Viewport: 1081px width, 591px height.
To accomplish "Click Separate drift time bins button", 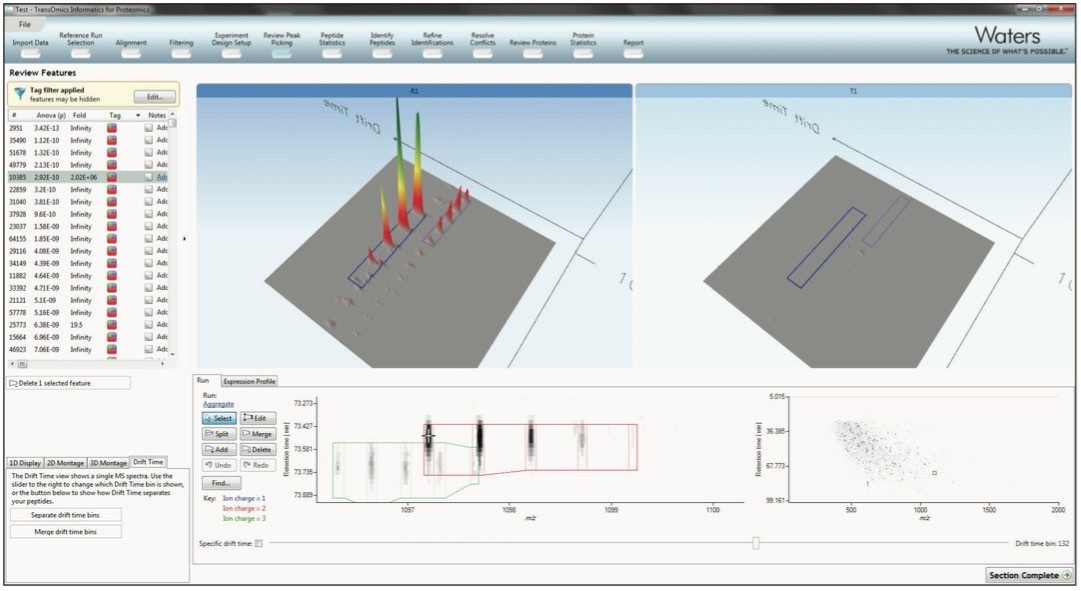I will [x=65, y=515].
